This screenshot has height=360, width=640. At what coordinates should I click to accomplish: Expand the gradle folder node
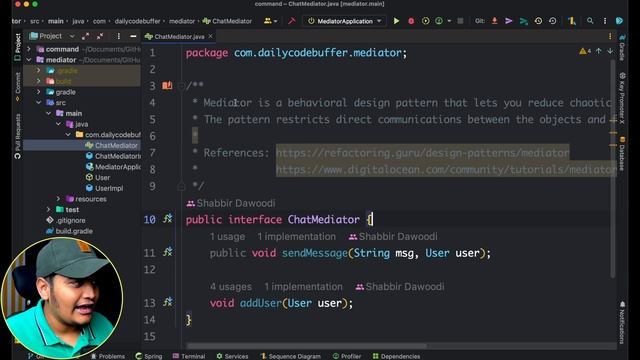click(39, 92)
